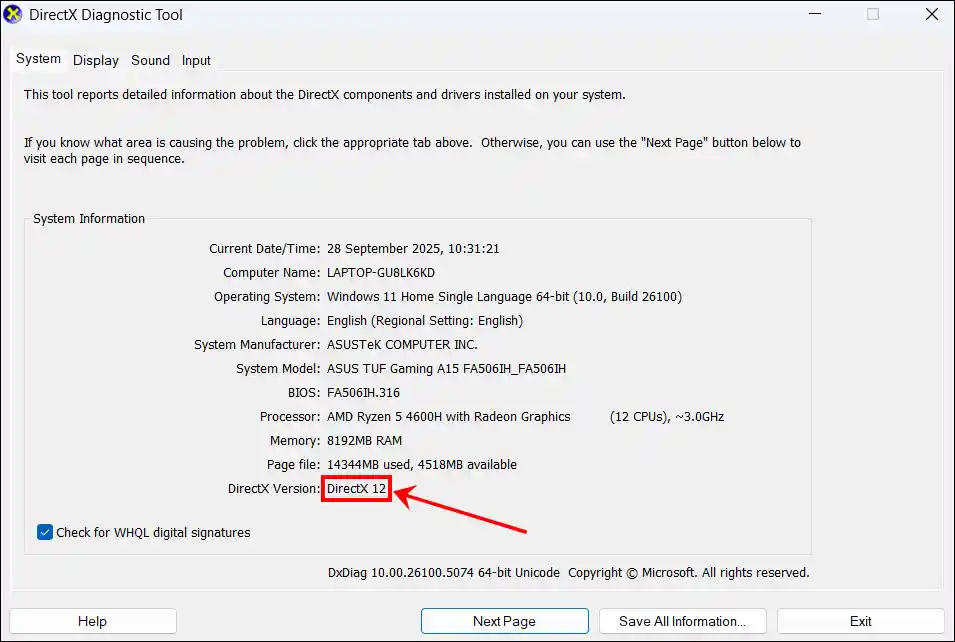
Task: Open the Help button
Action: 93,621
